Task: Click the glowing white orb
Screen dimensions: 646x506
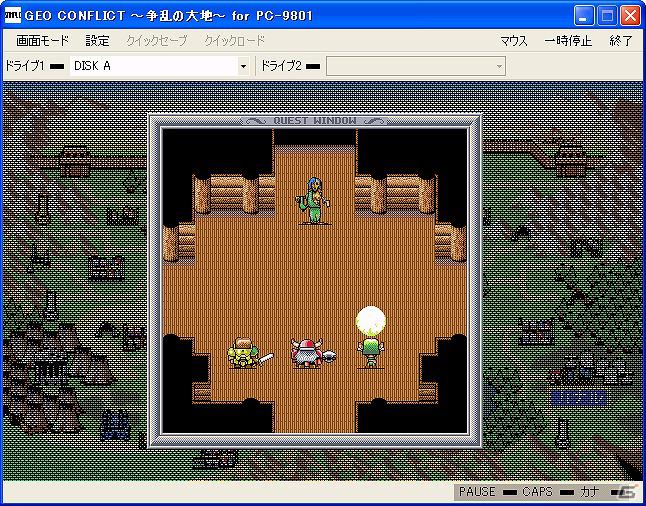Action: (x=371, y=321)
